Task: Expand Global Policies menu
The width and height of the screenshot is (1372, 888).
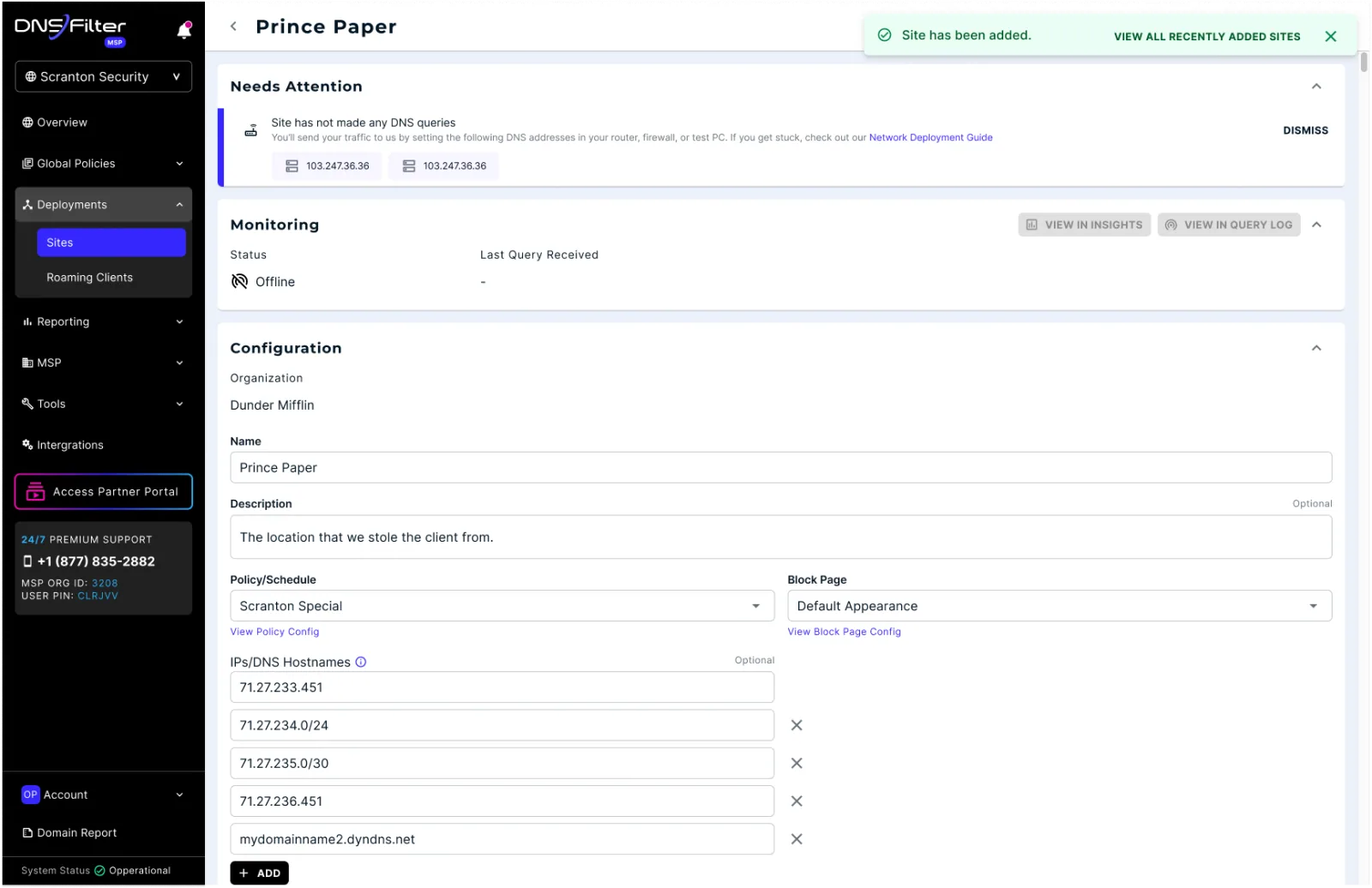Action: tap(103, 164)
